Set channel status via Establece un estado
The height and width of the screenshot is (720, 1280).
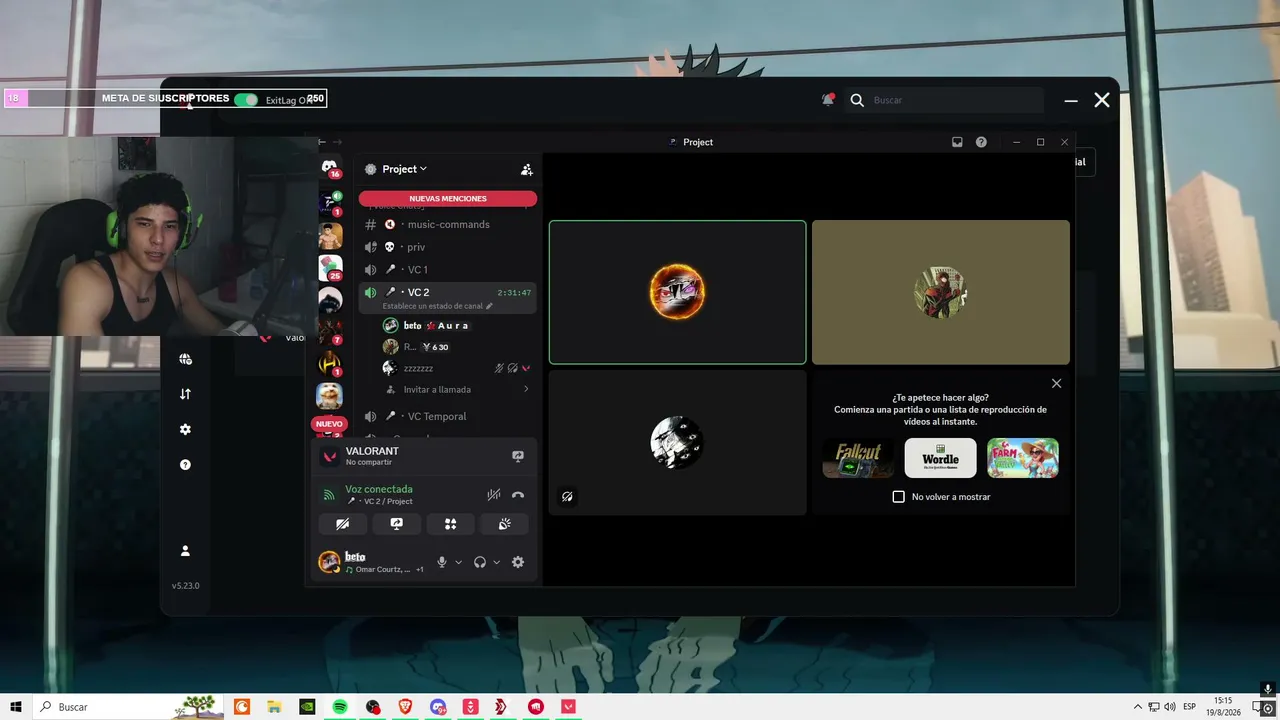[437, 306]
